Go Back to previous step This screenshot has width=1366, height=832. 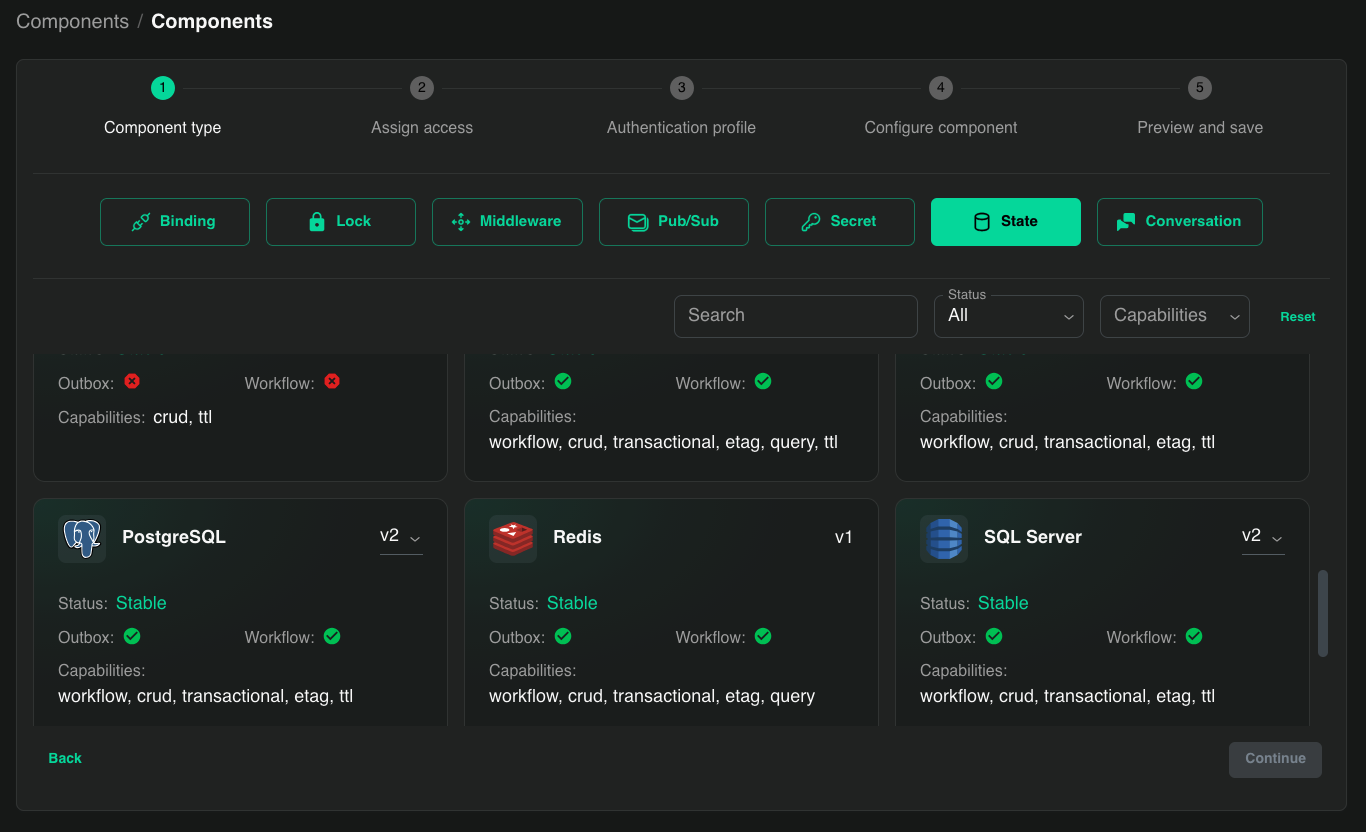(65, 758)
